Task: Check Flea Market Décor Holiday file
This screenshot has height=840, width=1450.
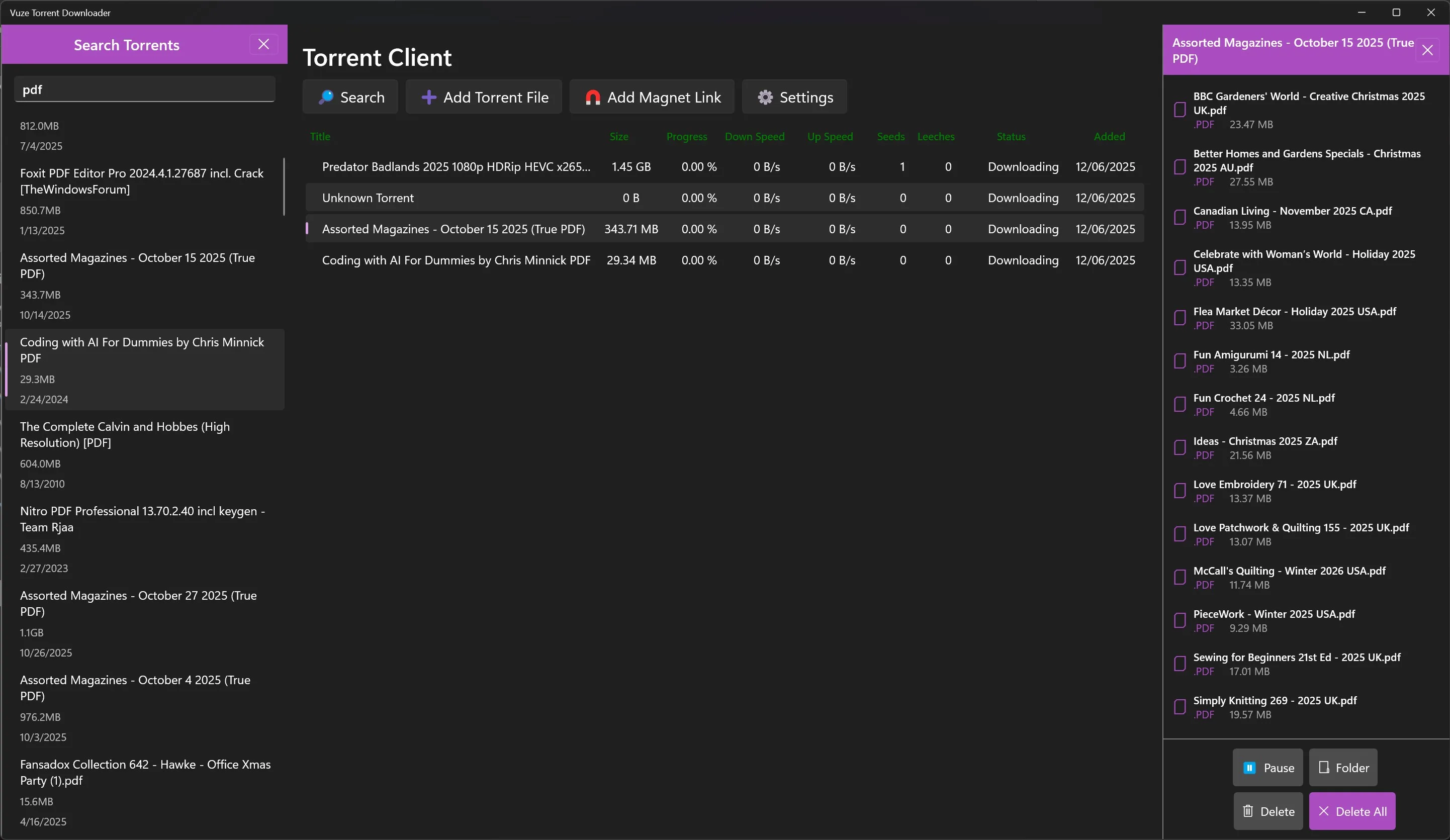Action: coord(1180,318)
